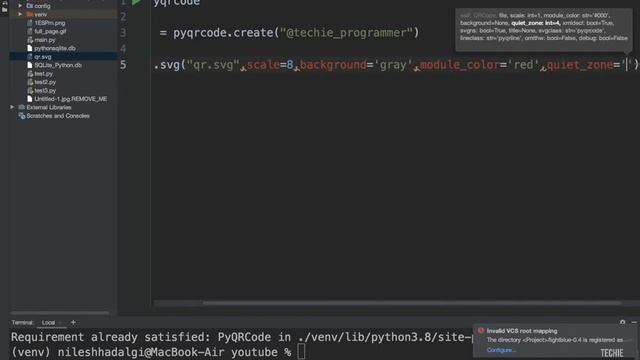Open 1ESPm.png in project tree
The image size is (640, 360).
pos(50,23)
